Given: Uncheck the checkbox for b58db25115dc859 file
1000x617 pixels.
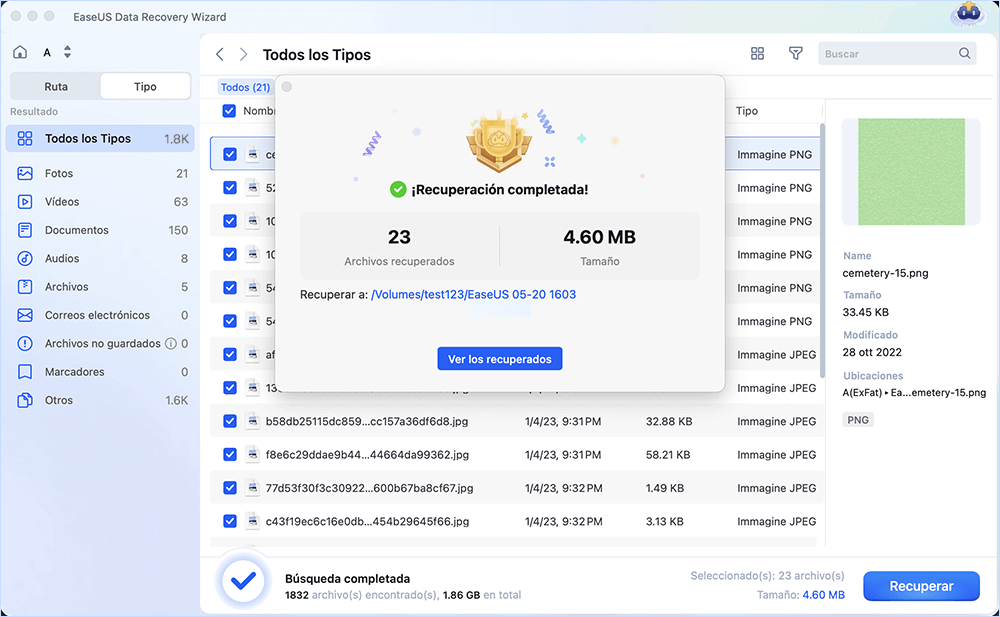Looking at the screenshot, I should pos(230,421).
